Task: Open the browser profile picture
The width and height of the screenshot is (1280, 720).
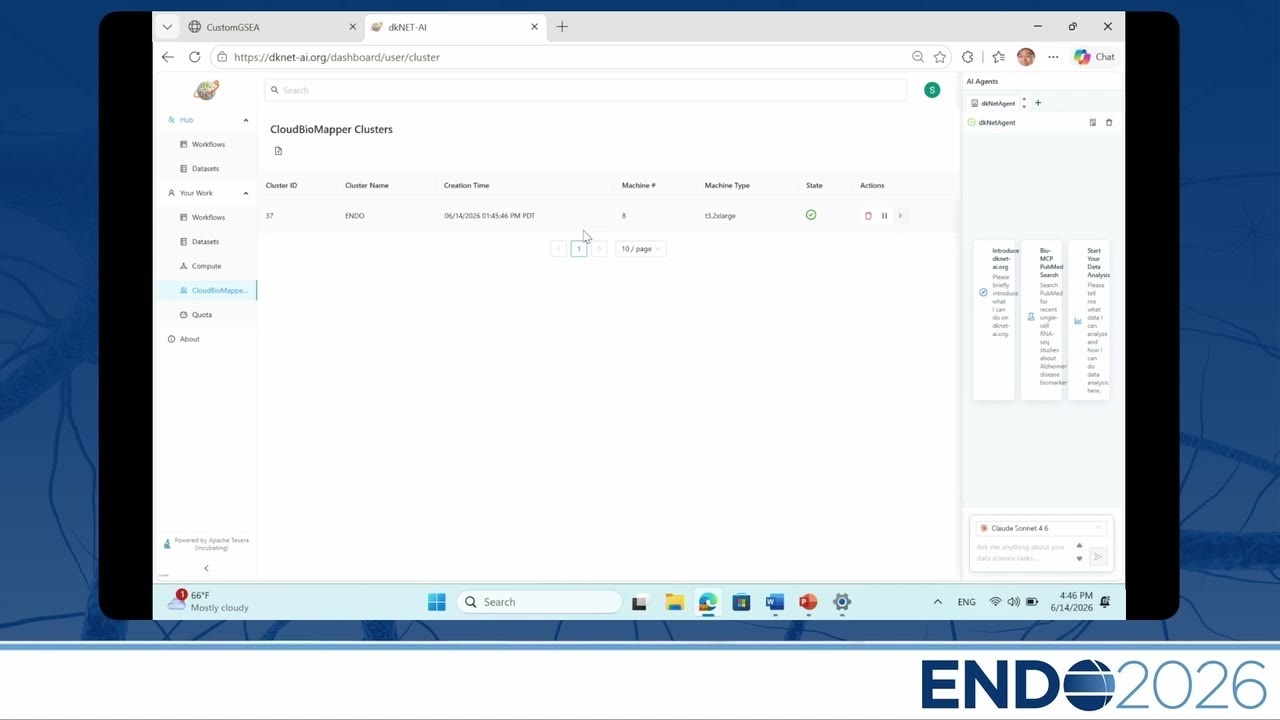Action: pyautogui.click(x=1026, y=57)
